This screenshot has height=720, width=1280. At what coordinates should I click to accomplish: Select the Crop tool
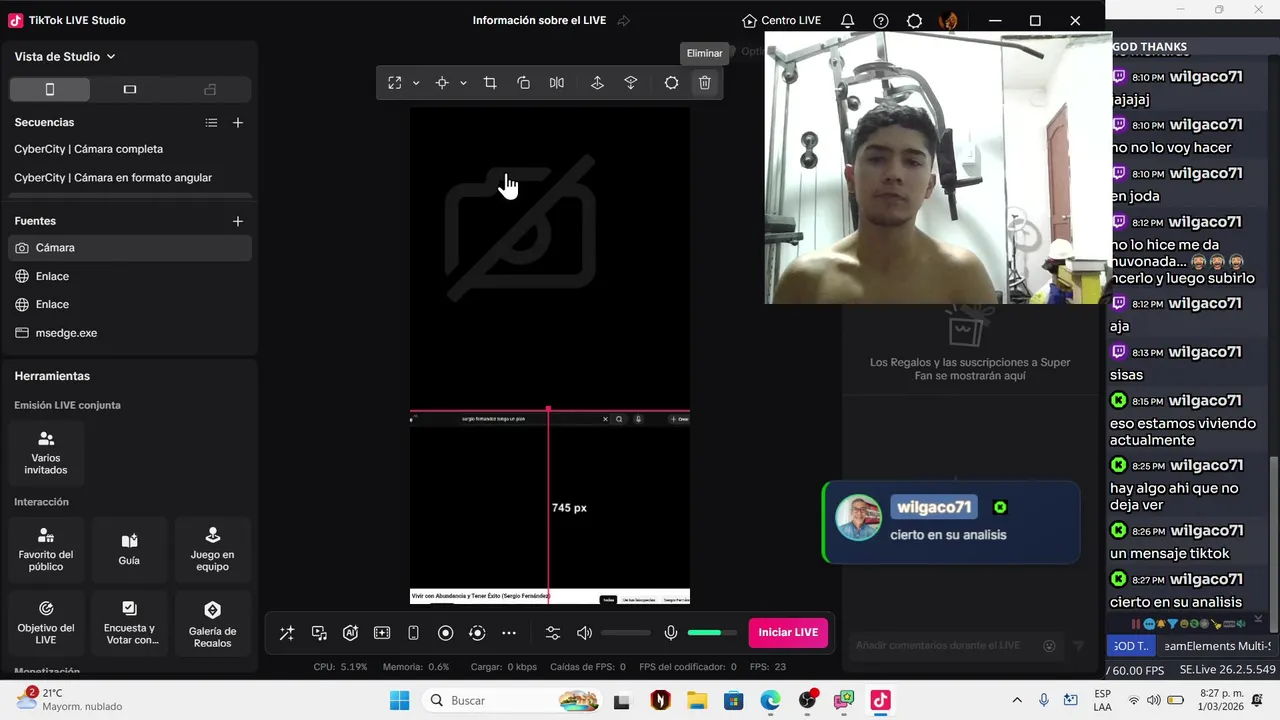point(490,83)
